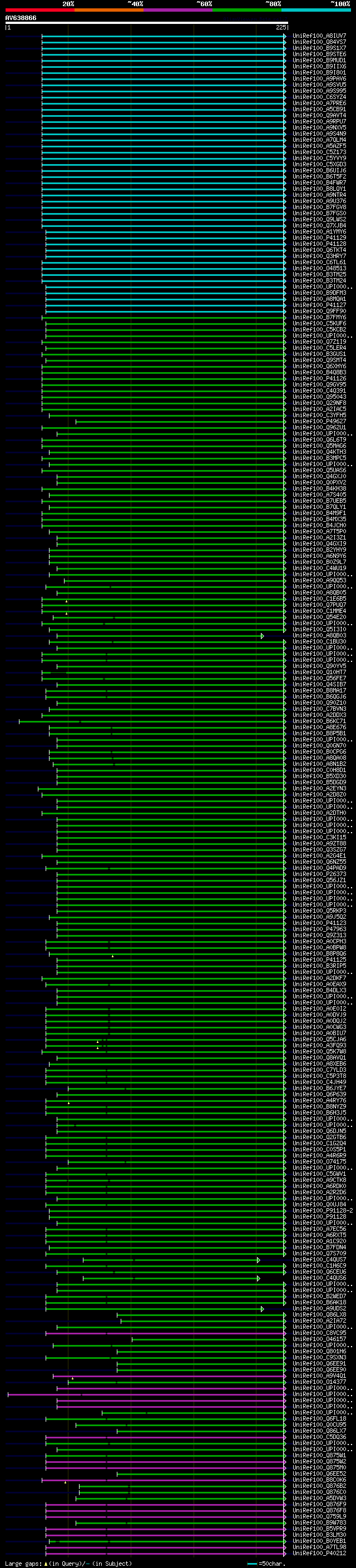This screenshot has height=1568, width=356.
Task: Click the hit label UniRef100_B6UIJ6
Action: 319,170
